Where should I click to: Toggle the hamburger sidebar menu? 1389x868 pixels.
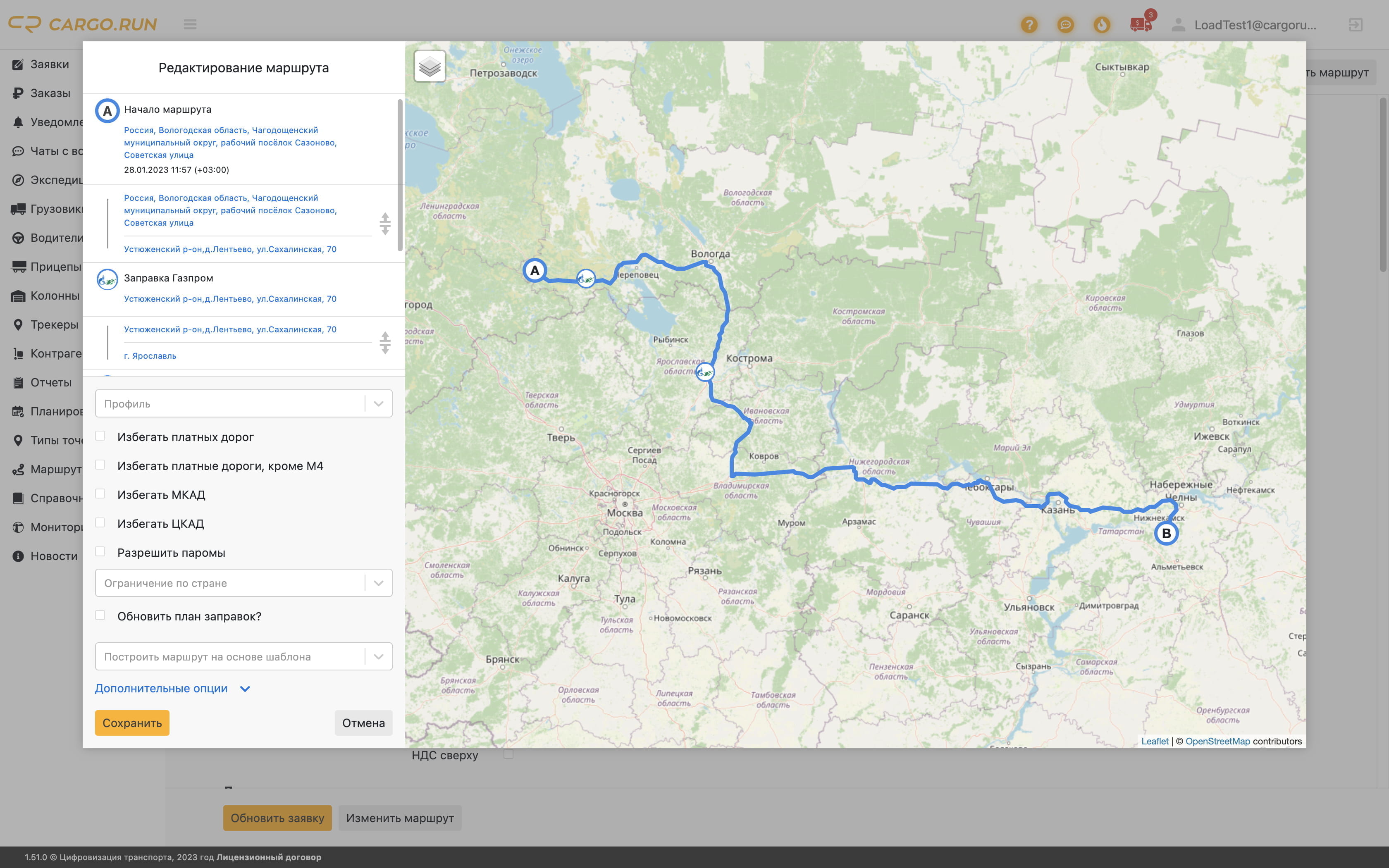click(x=190, y=24)
